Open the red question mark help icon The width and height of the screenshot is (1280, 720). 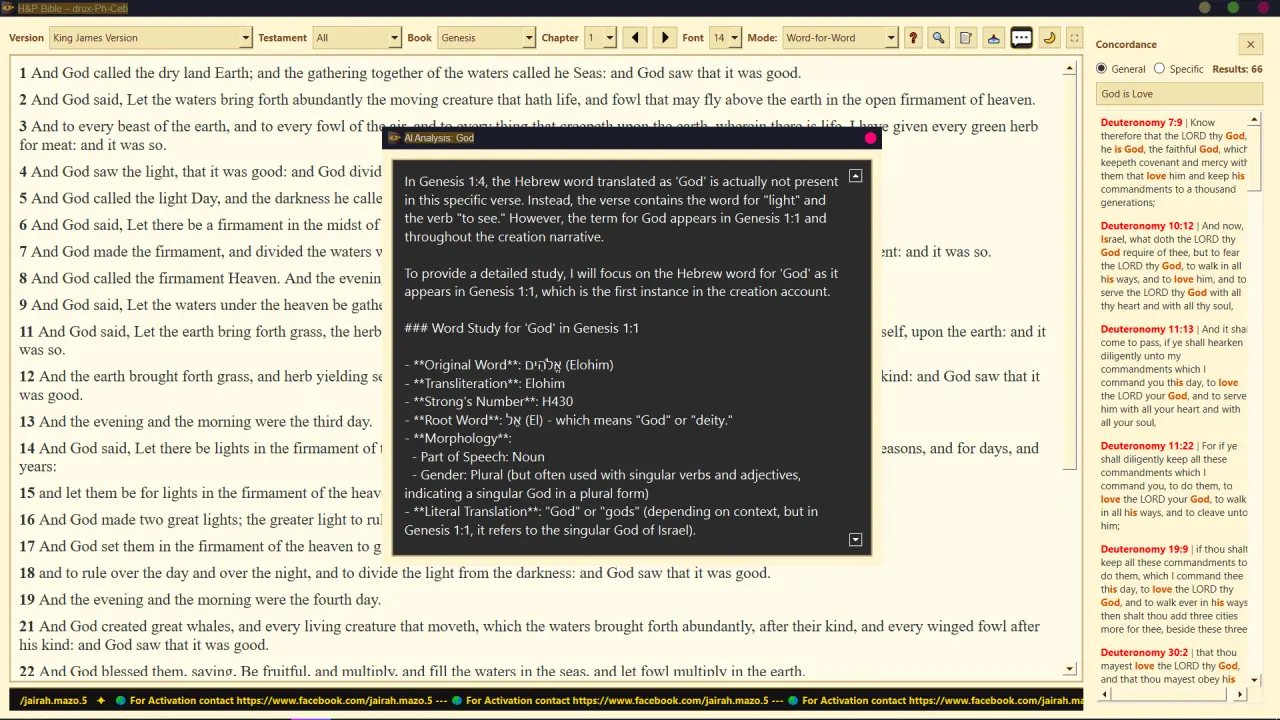tap(912, 38)
